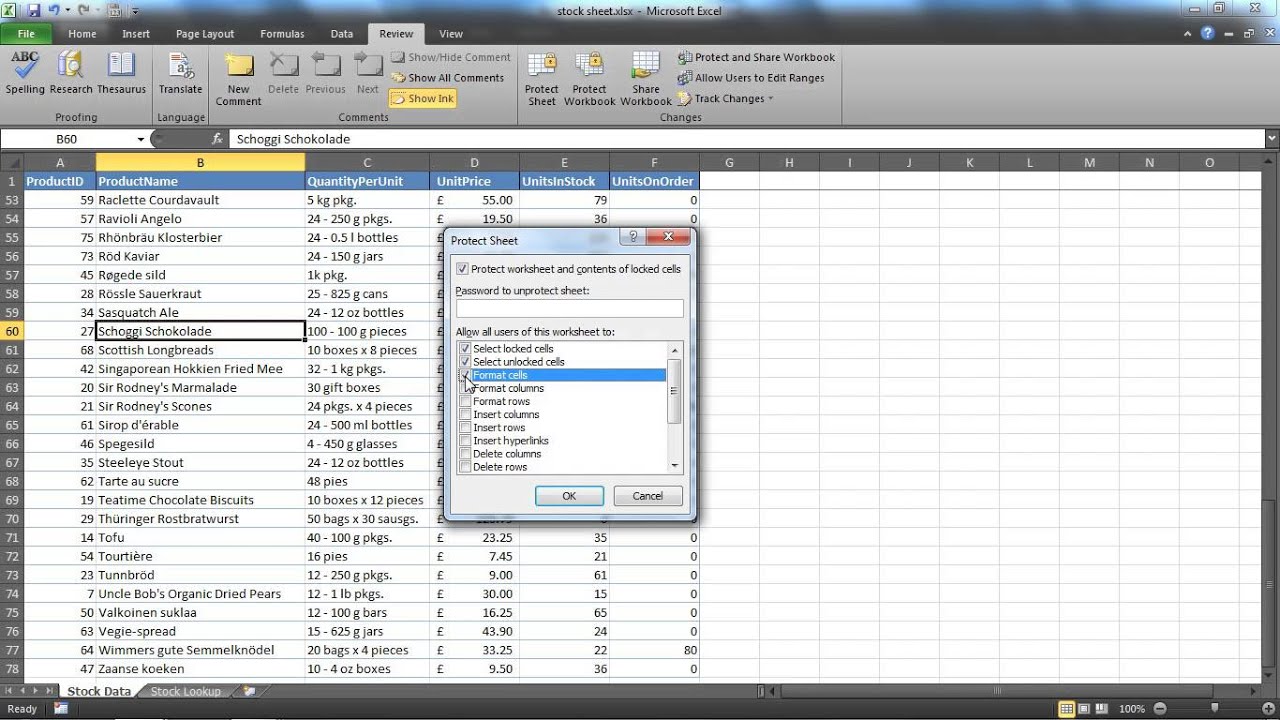Click the macro record icon in status bar

61,709
